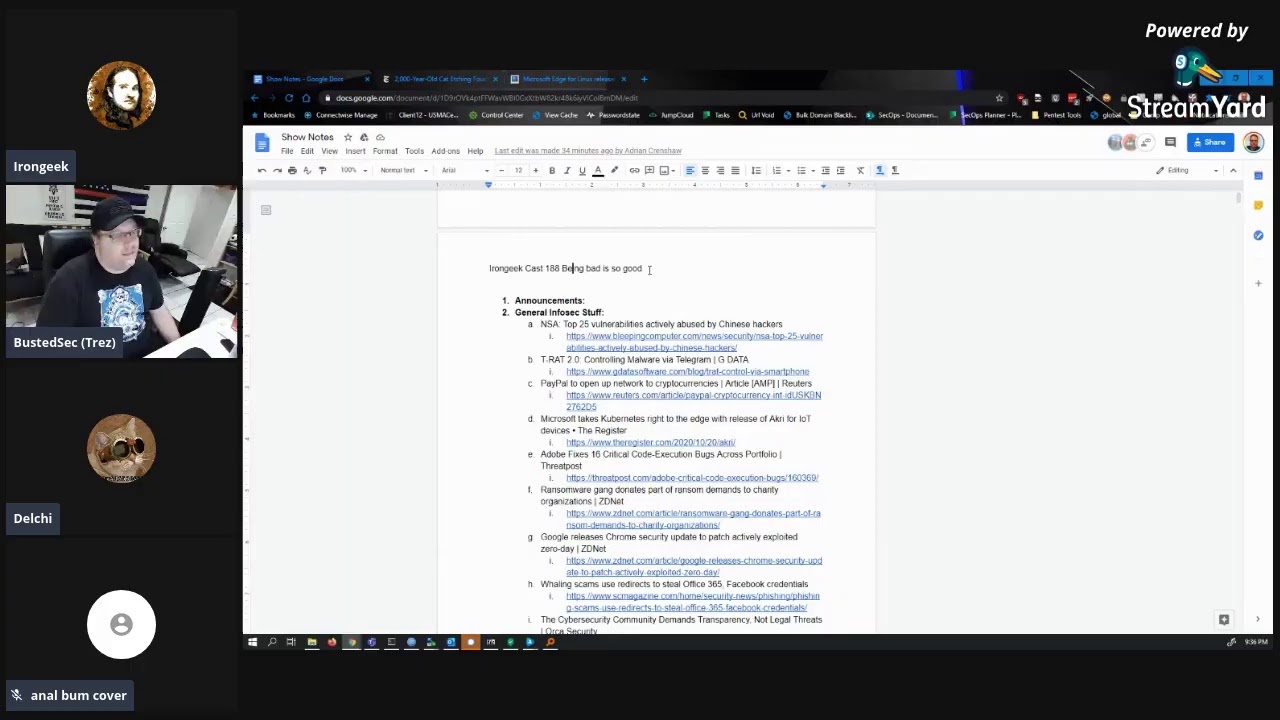1280x720 pixels.
Task: Insert an image from toolbar
Action: point(665,170)
